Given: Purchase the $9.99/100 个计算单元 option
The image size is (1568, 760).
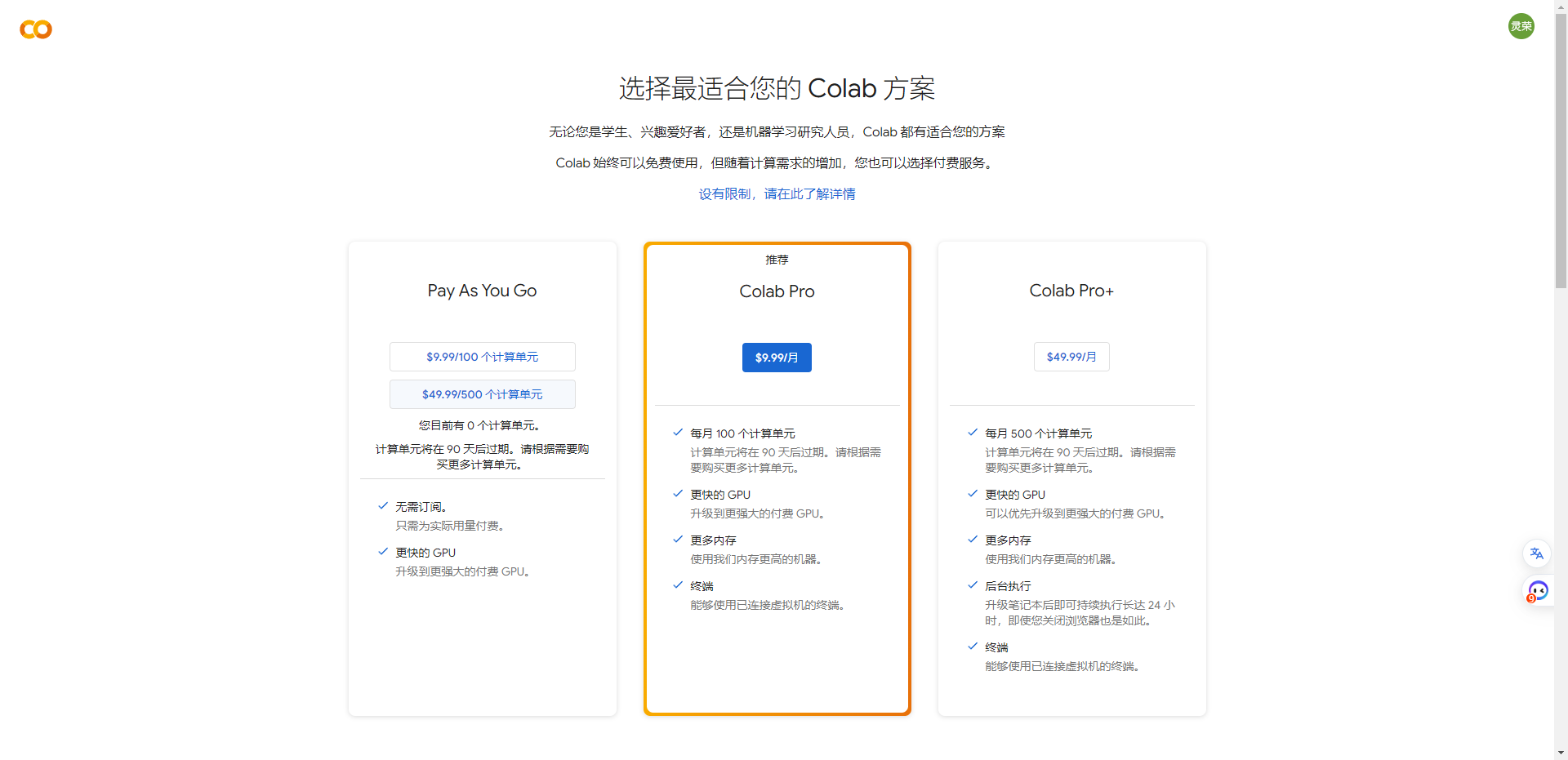Looking at the screenshot, I should pyautogui.click(x=482, y=356).
